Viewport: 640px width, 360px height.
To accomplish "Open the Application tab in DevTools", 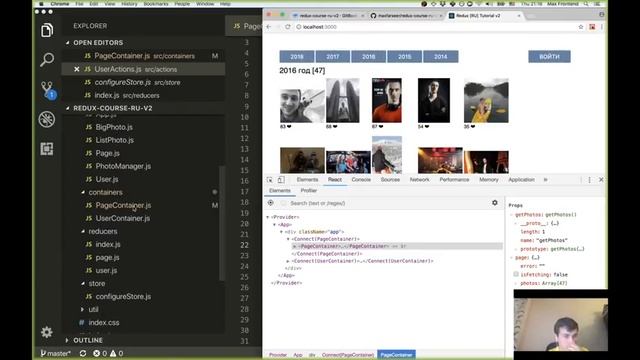I will pos(521,180).
